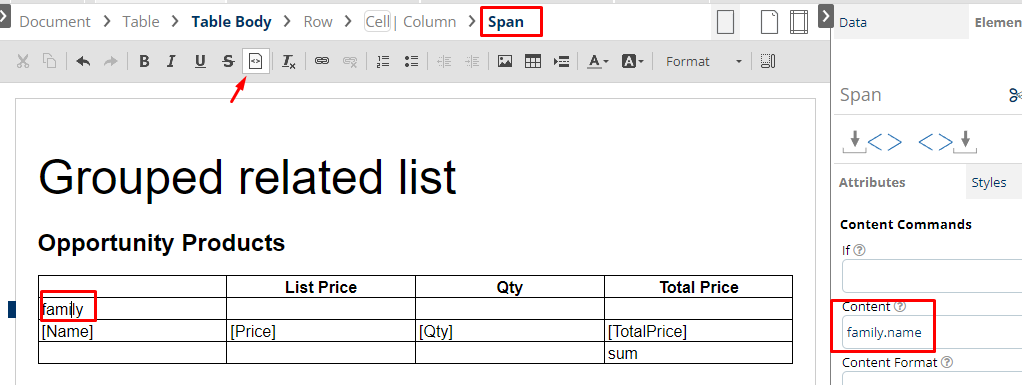Click the Content field containing family.name
This screenshot has width=1022, height=385.
coord(932,332)
